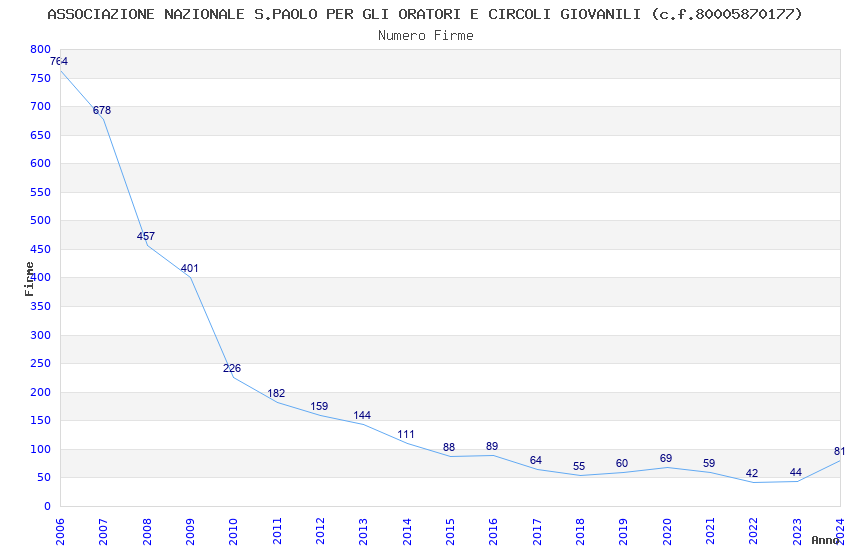Screen dimensions: 850x550
Task: Click the y-axis value 150
Action: tap(41, 420)
